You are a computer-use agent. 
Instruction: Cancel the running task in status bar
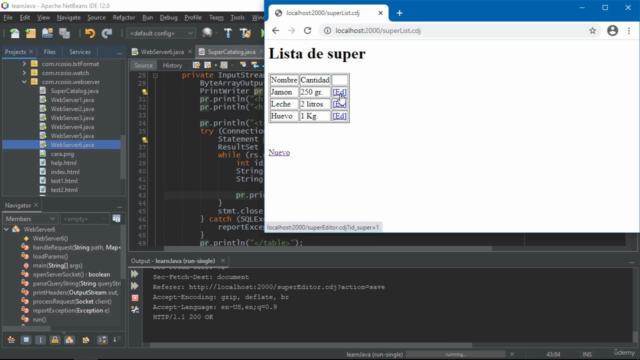pyautogui.click(x=512, y=354)
